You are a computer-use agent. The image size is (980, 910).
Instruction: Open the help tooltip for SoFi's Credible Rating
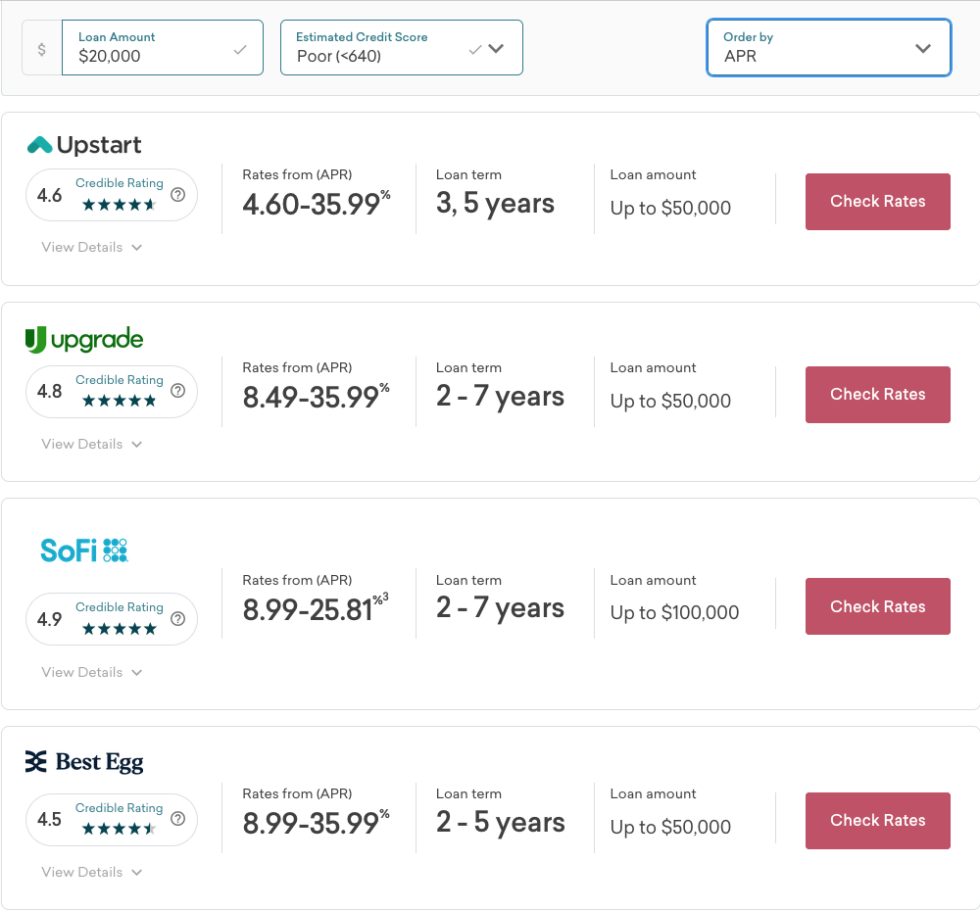coord(178,619)
